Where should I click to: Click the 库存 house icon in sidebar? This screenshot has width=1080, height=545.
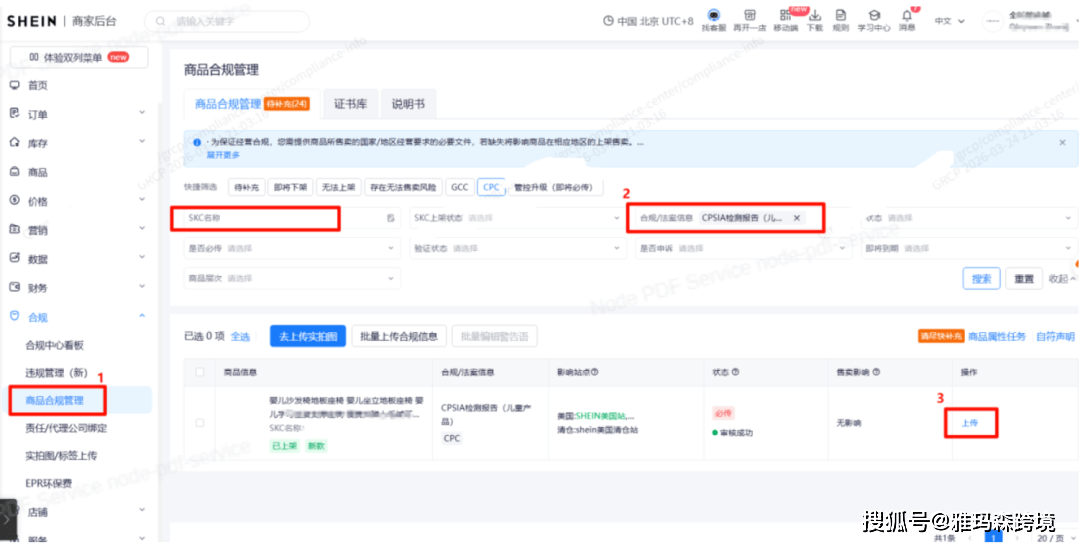tap(14, 143)
